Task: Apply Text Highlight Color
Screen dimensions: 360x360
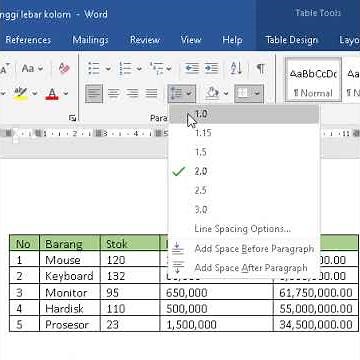Action: (21, 93)
